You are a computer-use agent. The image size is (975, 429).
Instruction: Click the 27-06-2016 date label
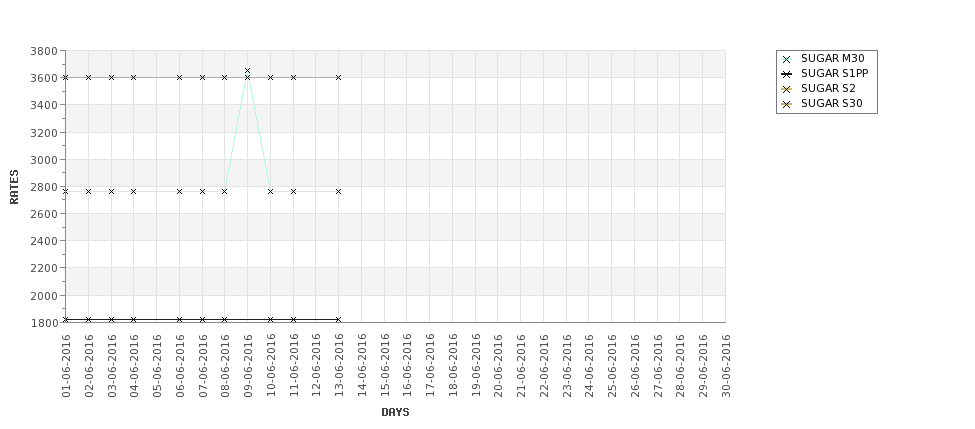click(657, 366)
